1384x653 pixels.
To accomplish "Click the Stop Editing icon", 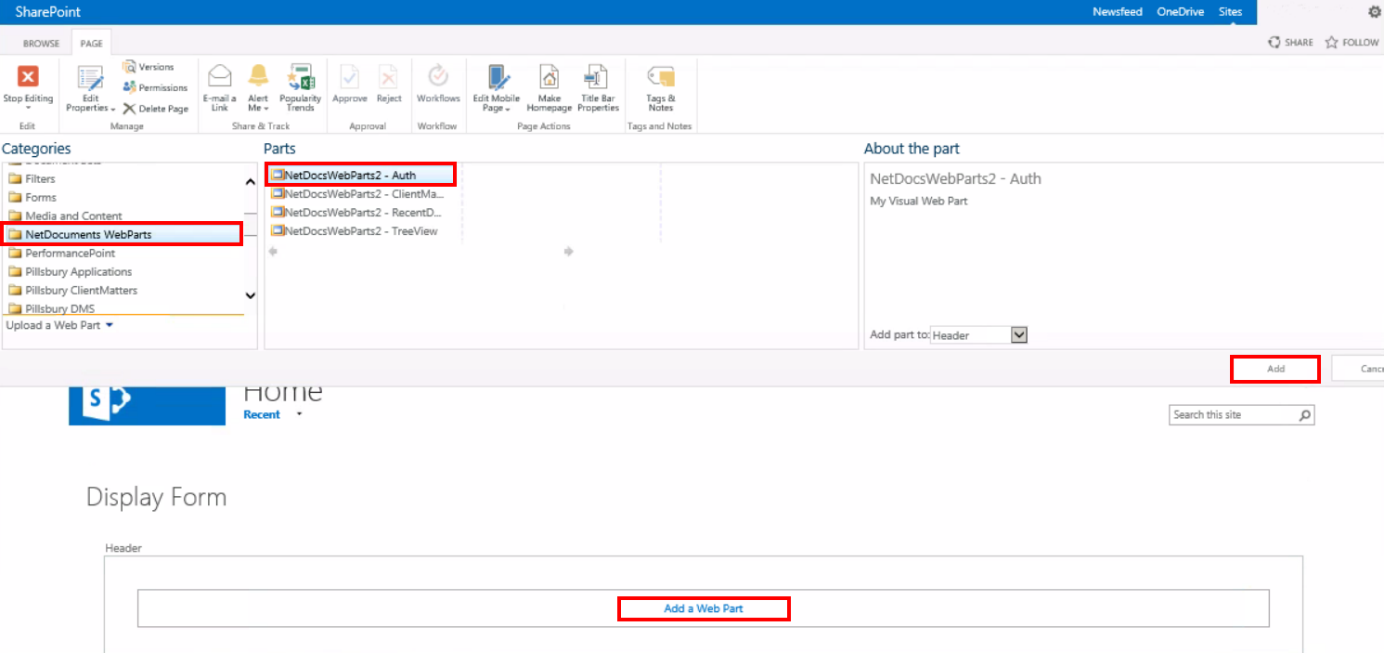I will (28, 77).
